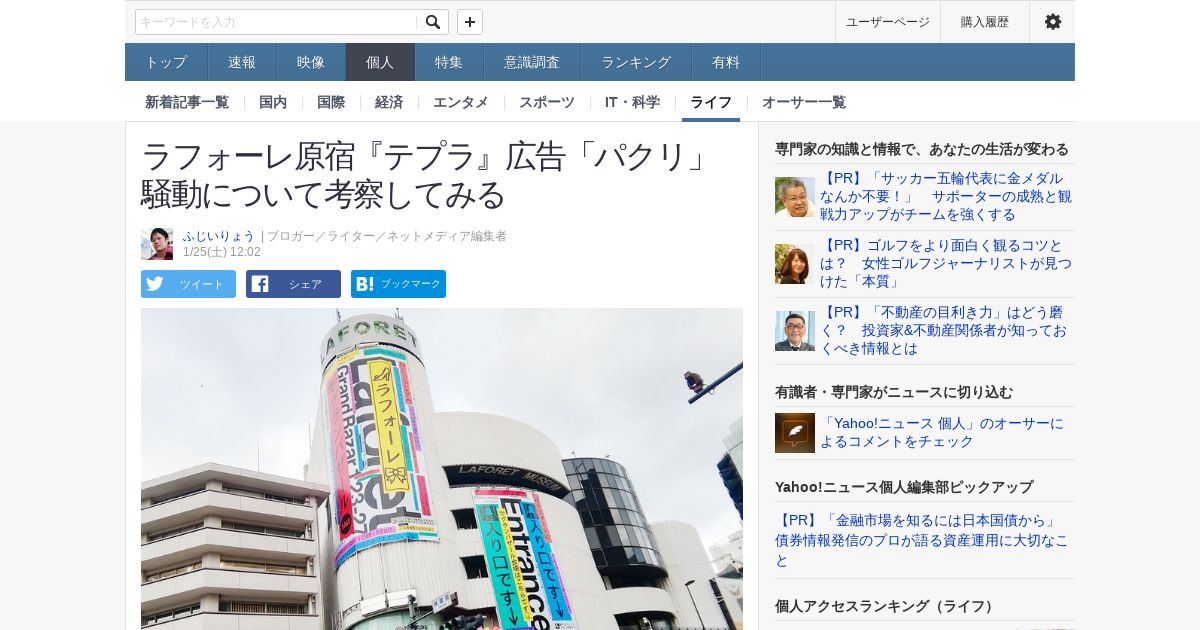
Task: Open IT・科学 category
Action: click(x=632, y=102)
